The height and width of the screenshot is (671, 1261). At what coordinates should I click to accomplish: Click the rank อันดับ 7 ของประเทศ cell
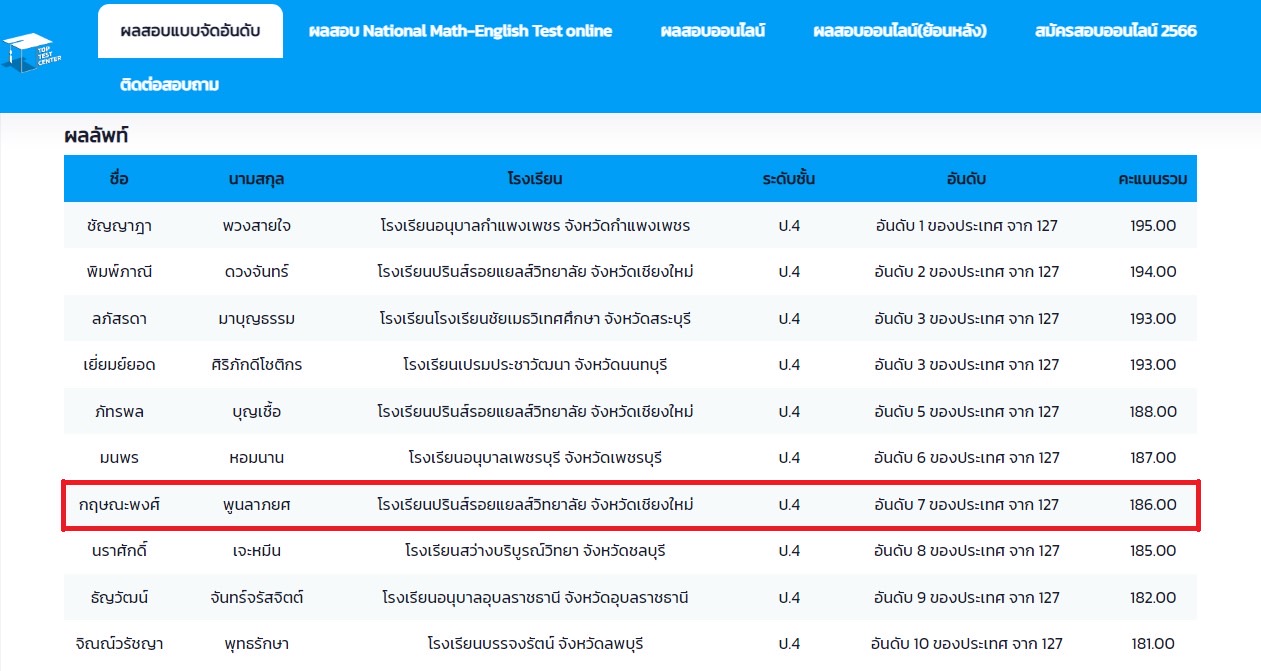(x=966, y=505)
